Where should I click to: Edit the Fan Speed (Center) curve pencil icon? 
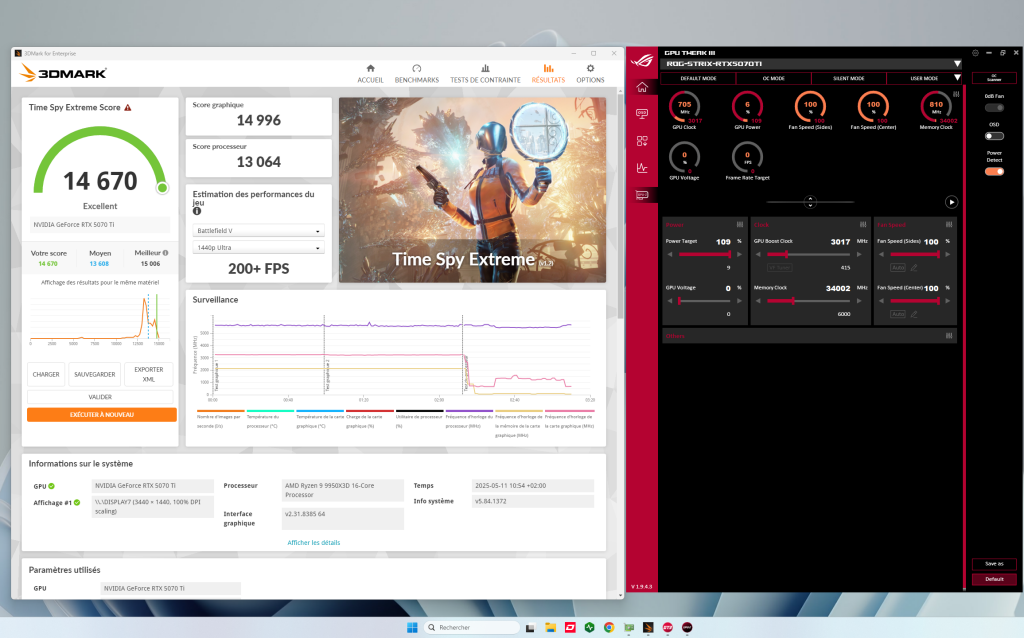tap(914, 314)
